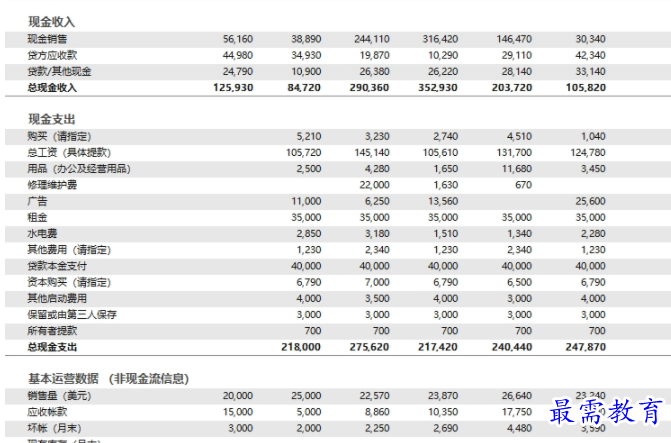This screenshot has width=671, height=443.
Task: Click the 6,500 capital purchase cell
Action: tap(520, 282)
